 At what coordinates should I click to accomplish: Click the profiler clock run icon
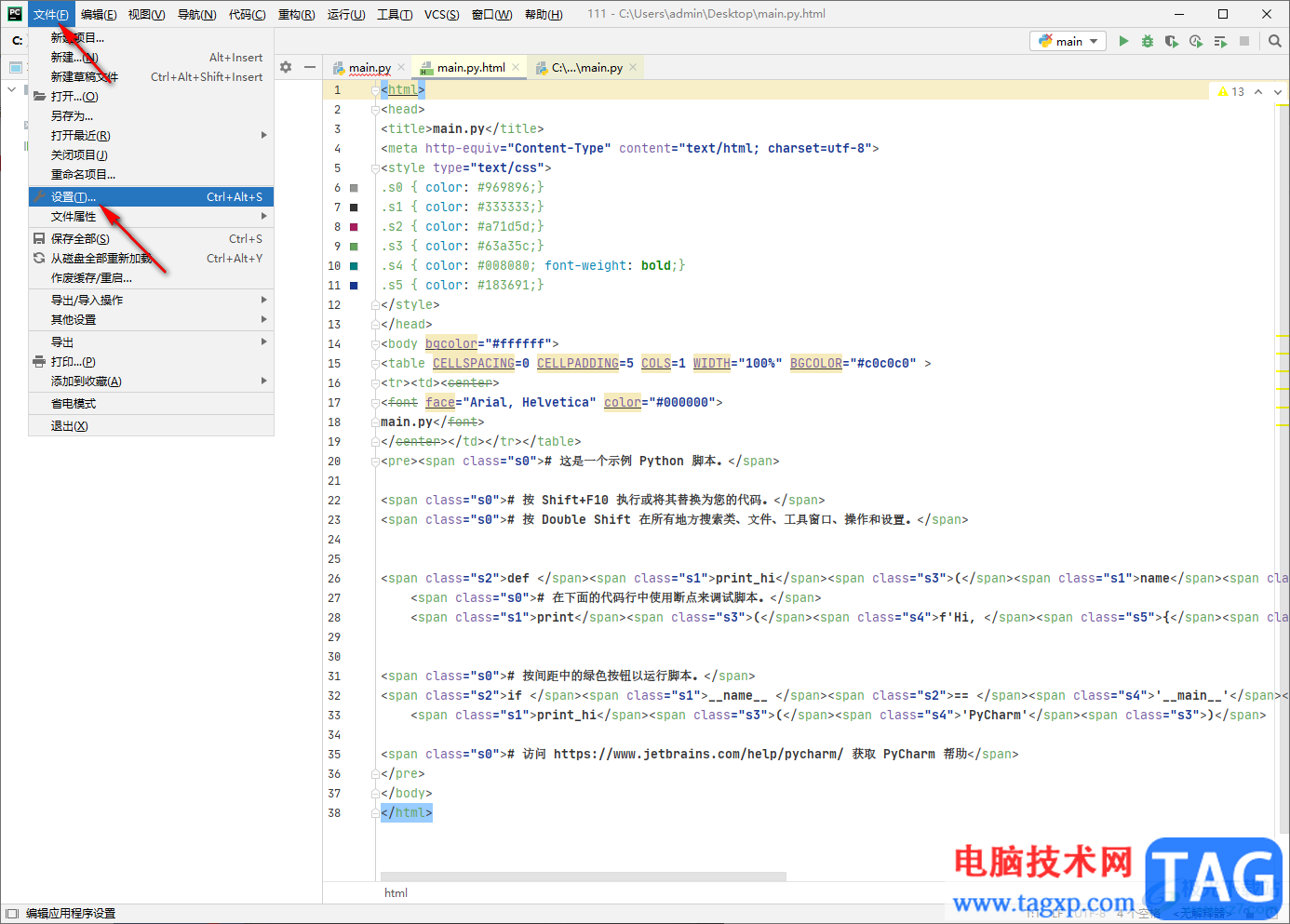[1196, 41]
